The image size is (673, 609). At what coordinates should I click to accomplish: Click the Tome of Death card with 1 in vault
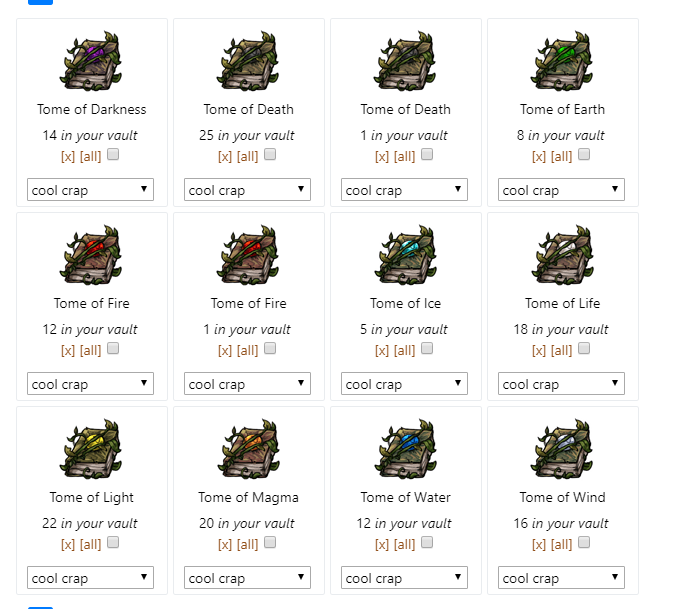tap(406, 112)
